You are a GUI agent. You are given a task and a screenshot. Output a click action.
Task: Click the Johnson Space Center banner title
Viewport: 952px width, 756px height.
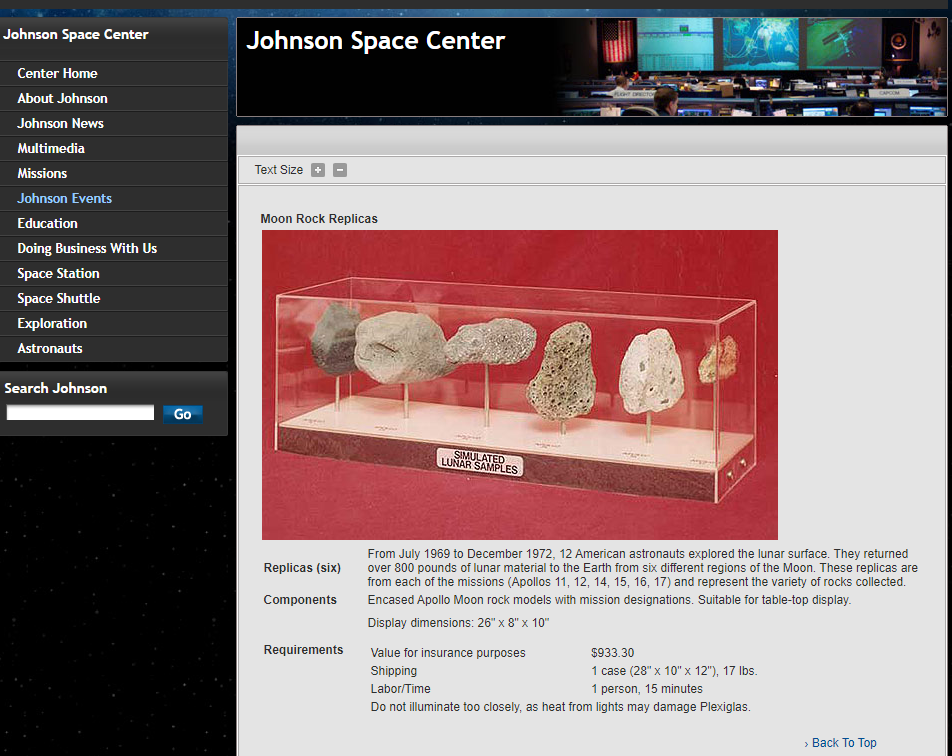[x=375, y=41]
